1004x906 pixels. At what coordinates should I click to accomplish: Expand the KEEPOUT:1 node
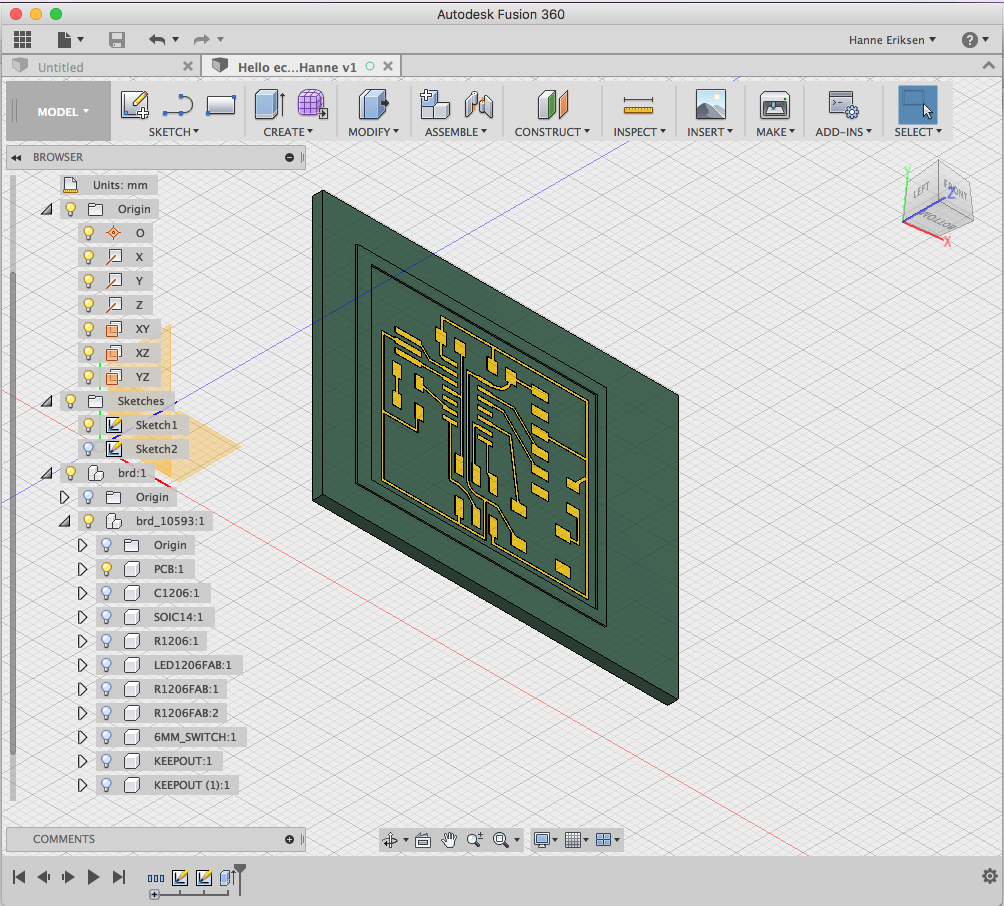(x=82, y=761)
